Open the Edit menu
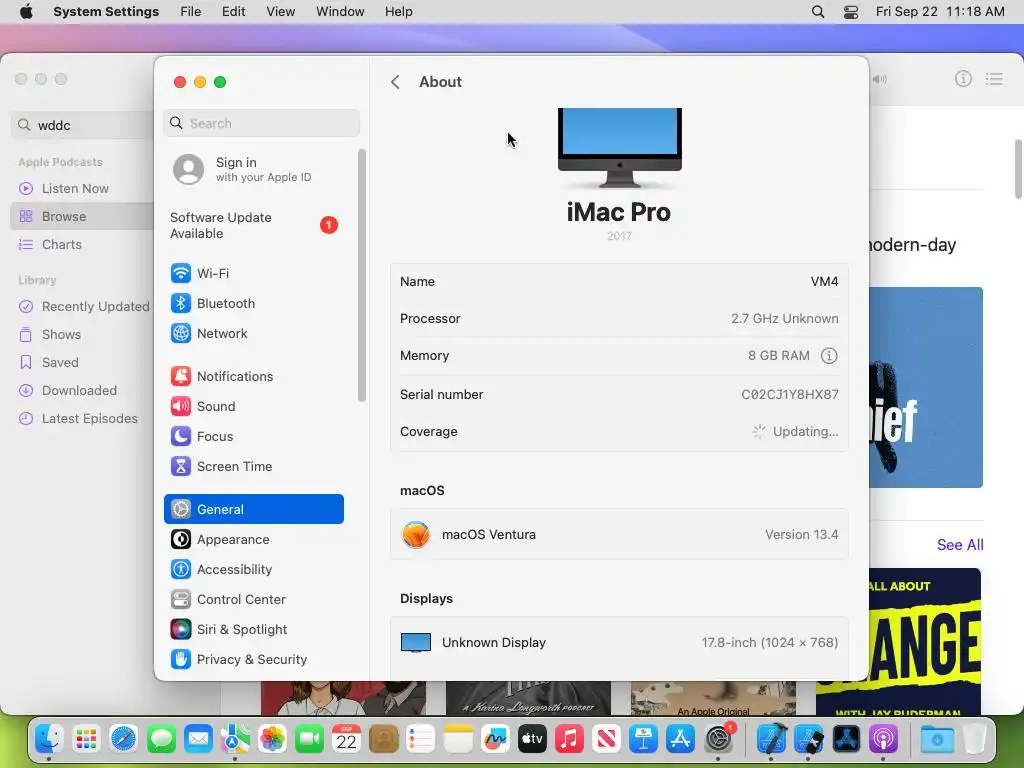The width and height of the screenshot is (1024, 768). 233,12
